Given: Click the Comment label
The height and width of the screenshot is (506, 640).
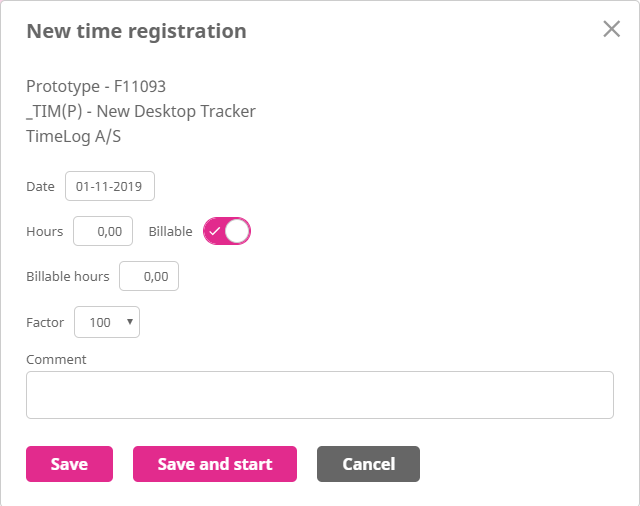Looking at the screenshot, I should (56, 359).
